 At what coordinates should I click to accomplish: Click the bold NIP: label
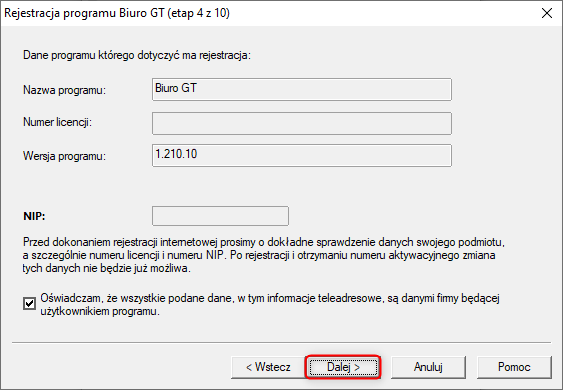pos(34,216)
